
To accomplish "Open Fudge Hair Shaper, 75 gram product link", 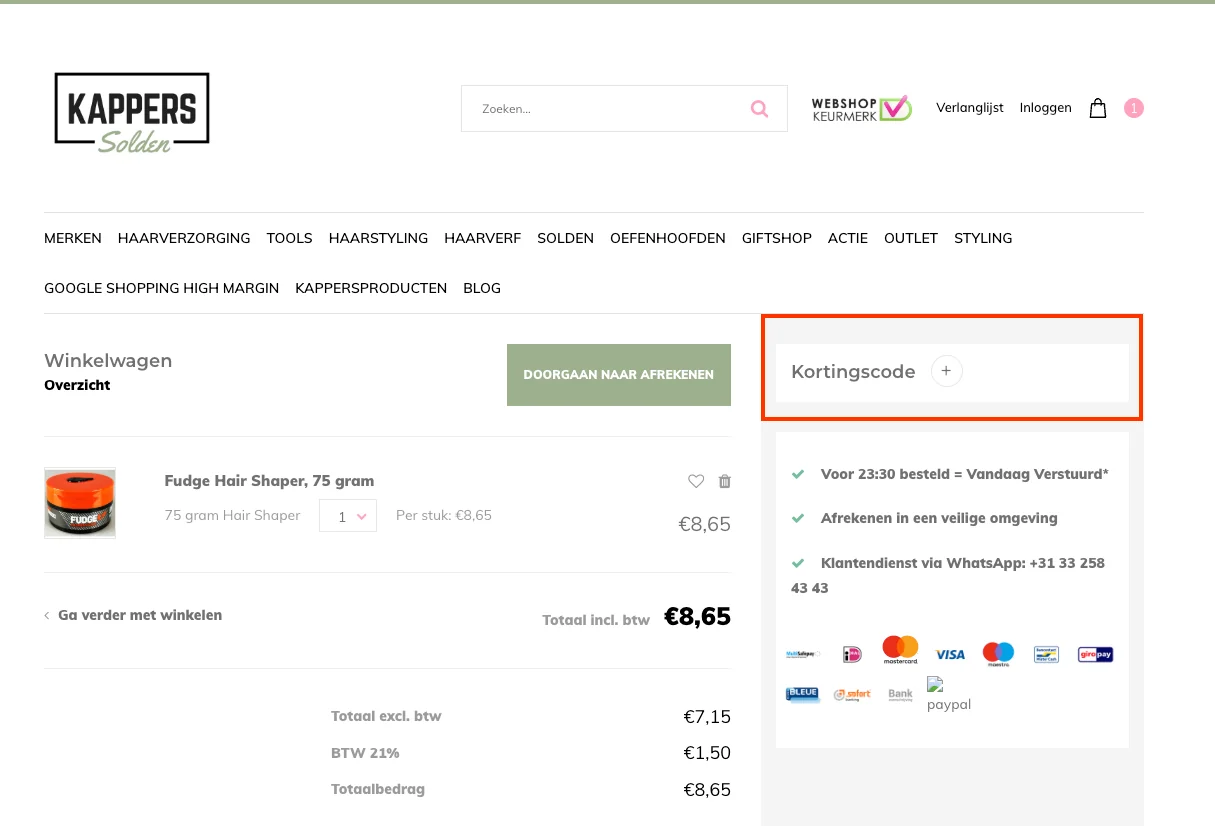I will (269, 481).
